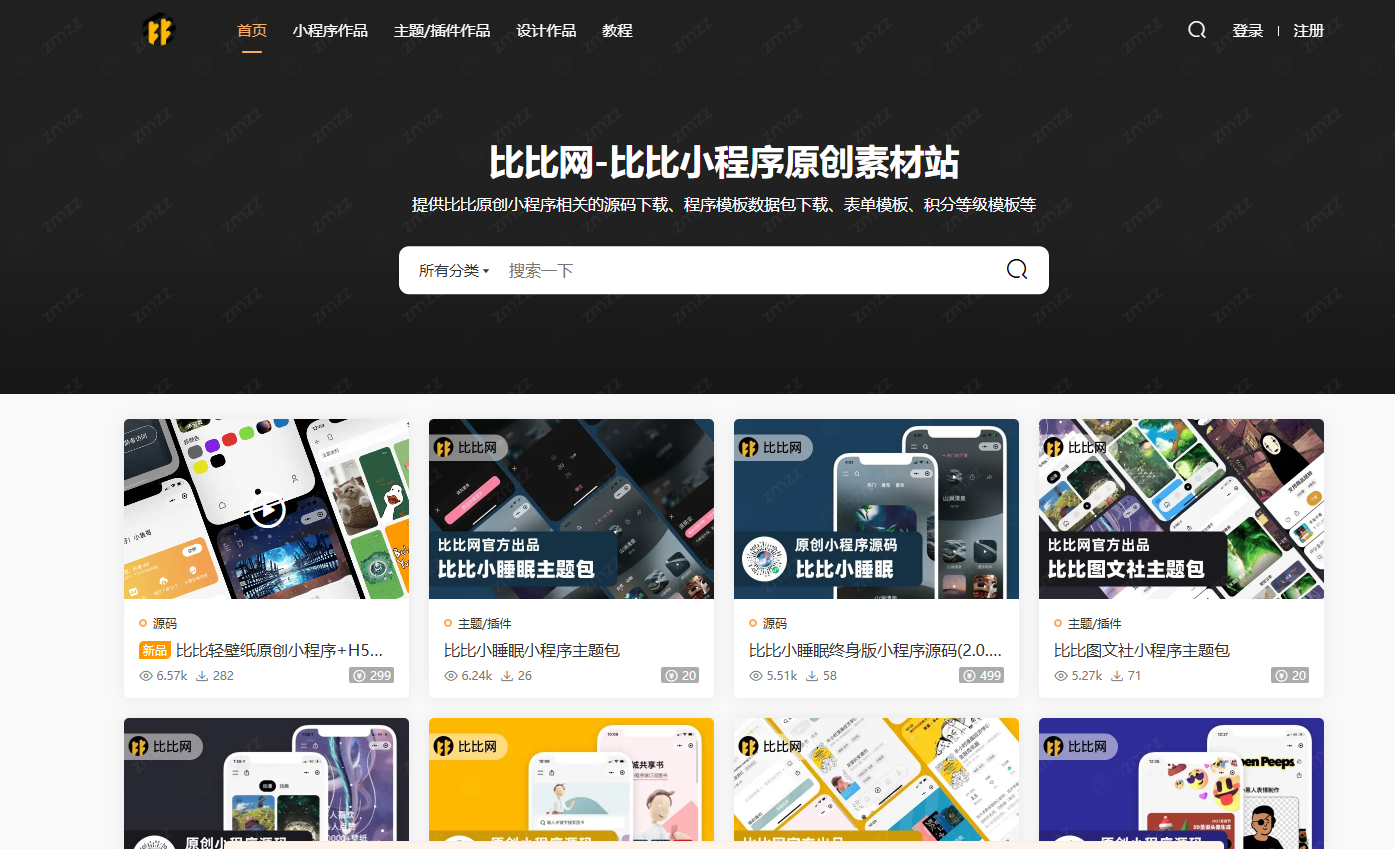This screenshot has width=1395, height=849.
Task: Submit search with the search bar magnifier
Action: (x=1017, y=270)
